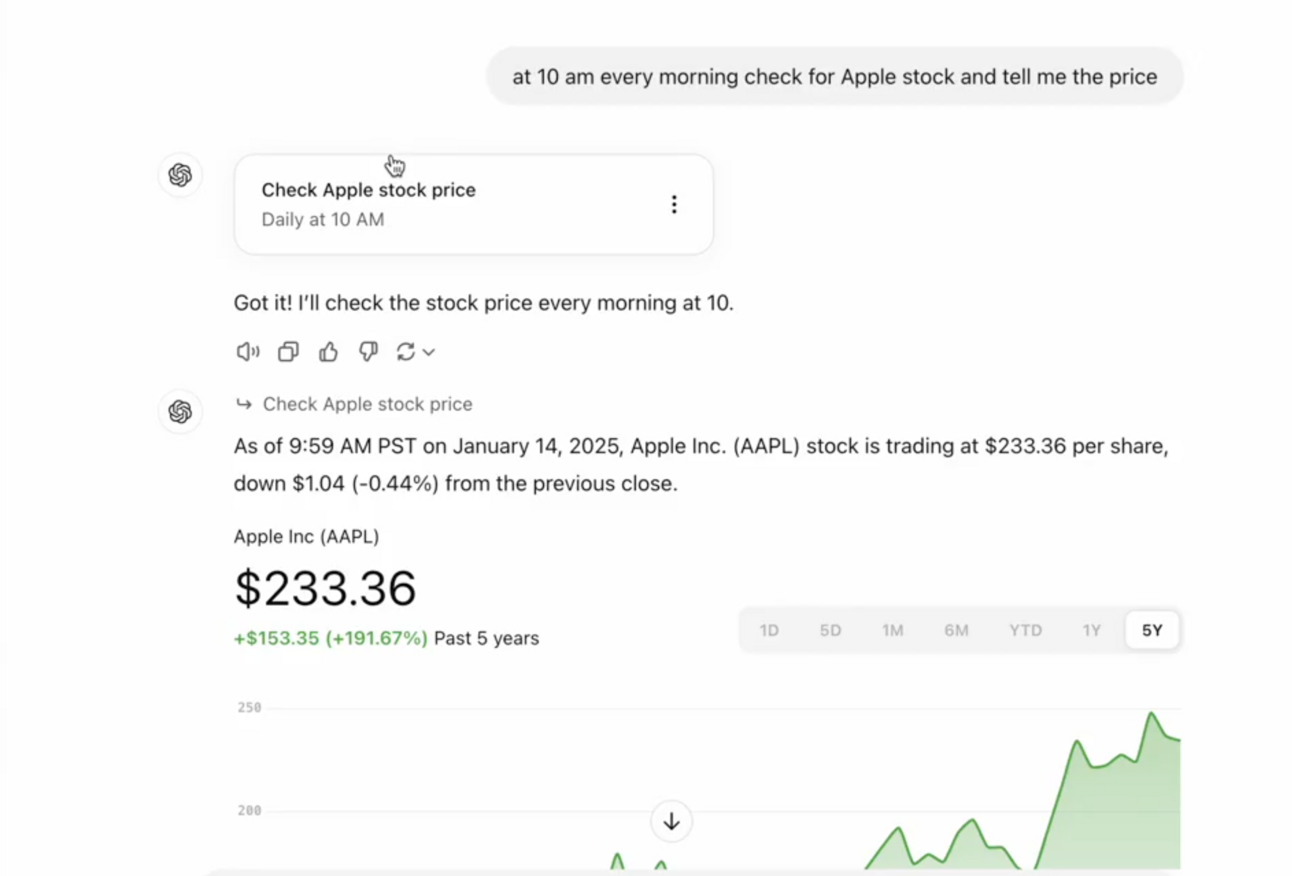
Task: Show the 1Y chart range
Action: click(x=1091, y=630)
